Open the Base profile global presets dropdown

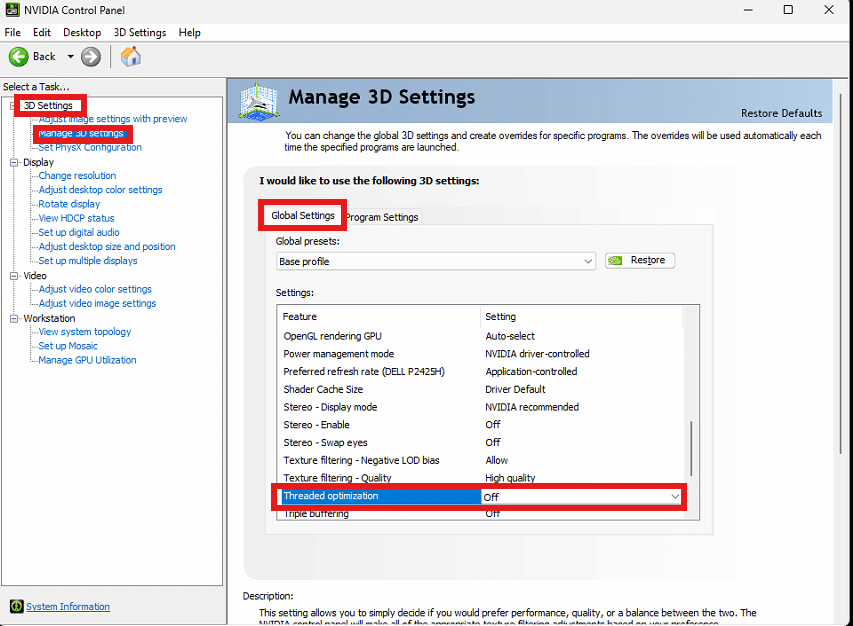tap(436, 261)
